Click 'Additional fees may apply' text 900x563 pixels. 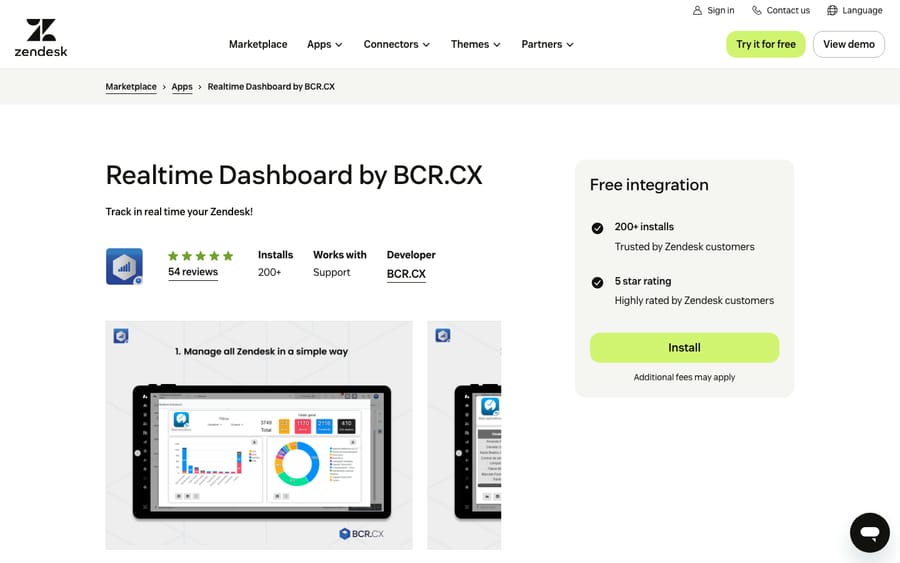pos(684,377)
